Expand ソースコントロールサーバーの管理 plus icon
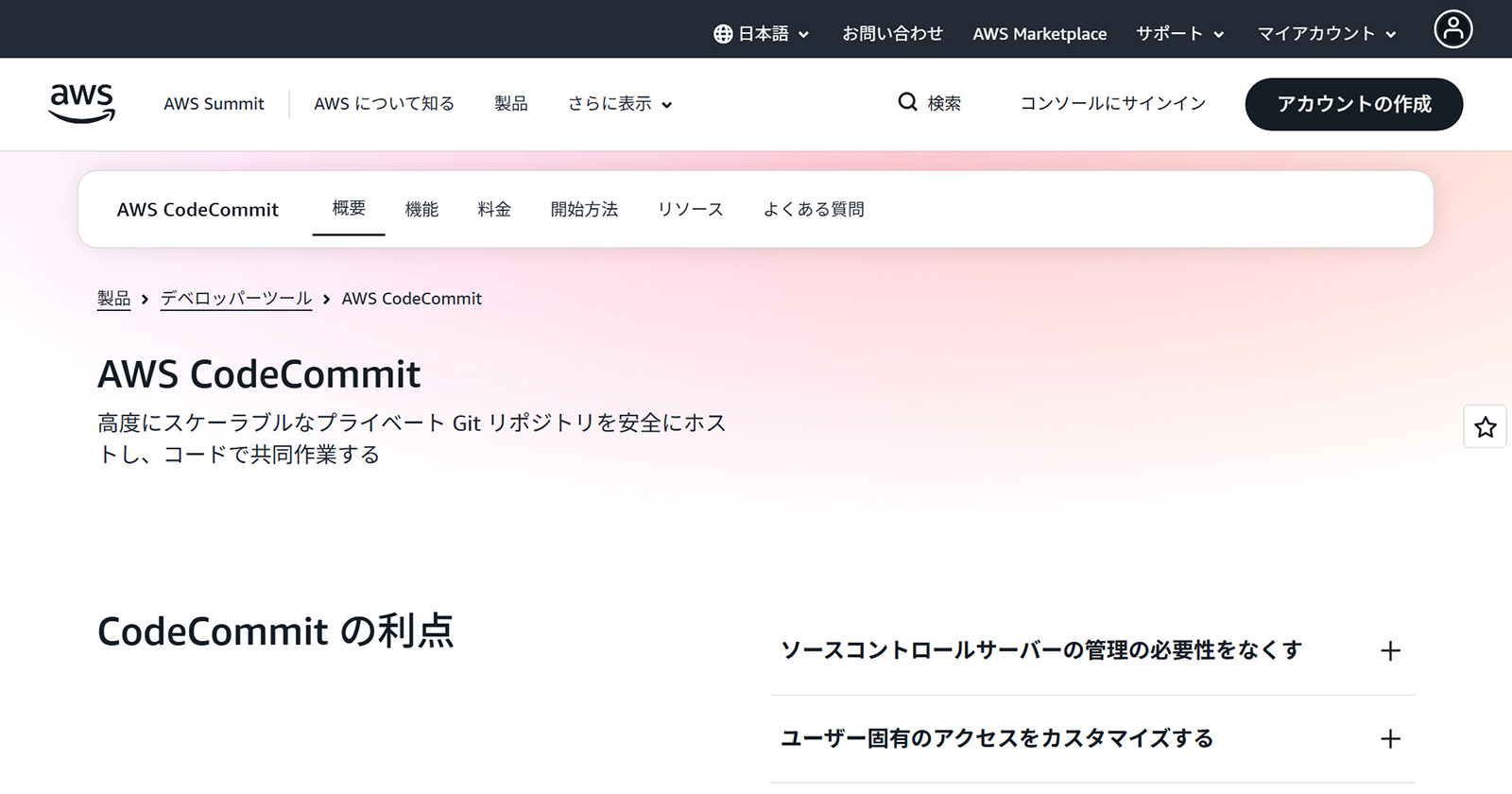 tap(1390, 651)
